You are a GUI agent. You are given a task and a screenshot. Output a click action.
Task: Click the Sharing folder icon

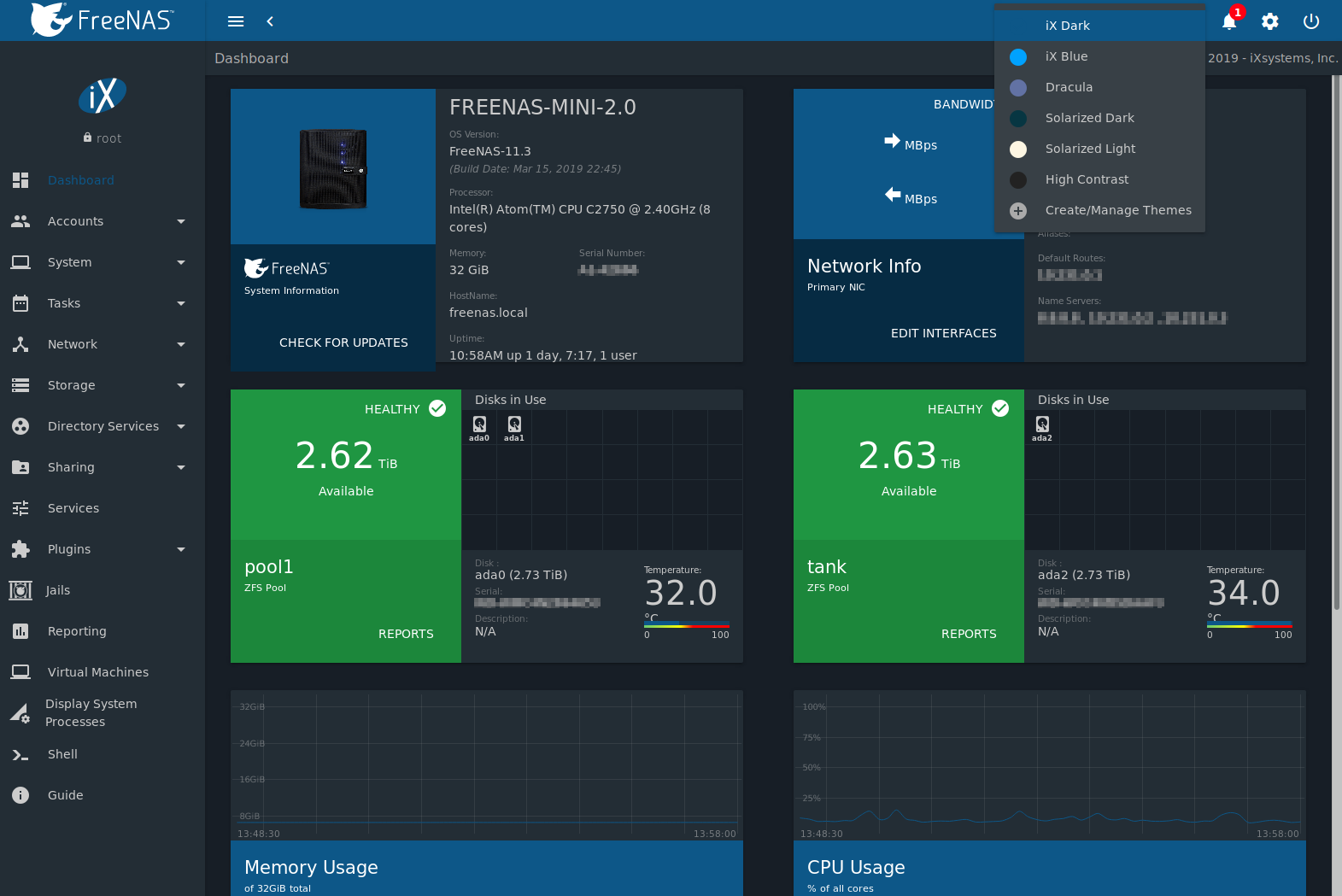click(x=21, y=467)
